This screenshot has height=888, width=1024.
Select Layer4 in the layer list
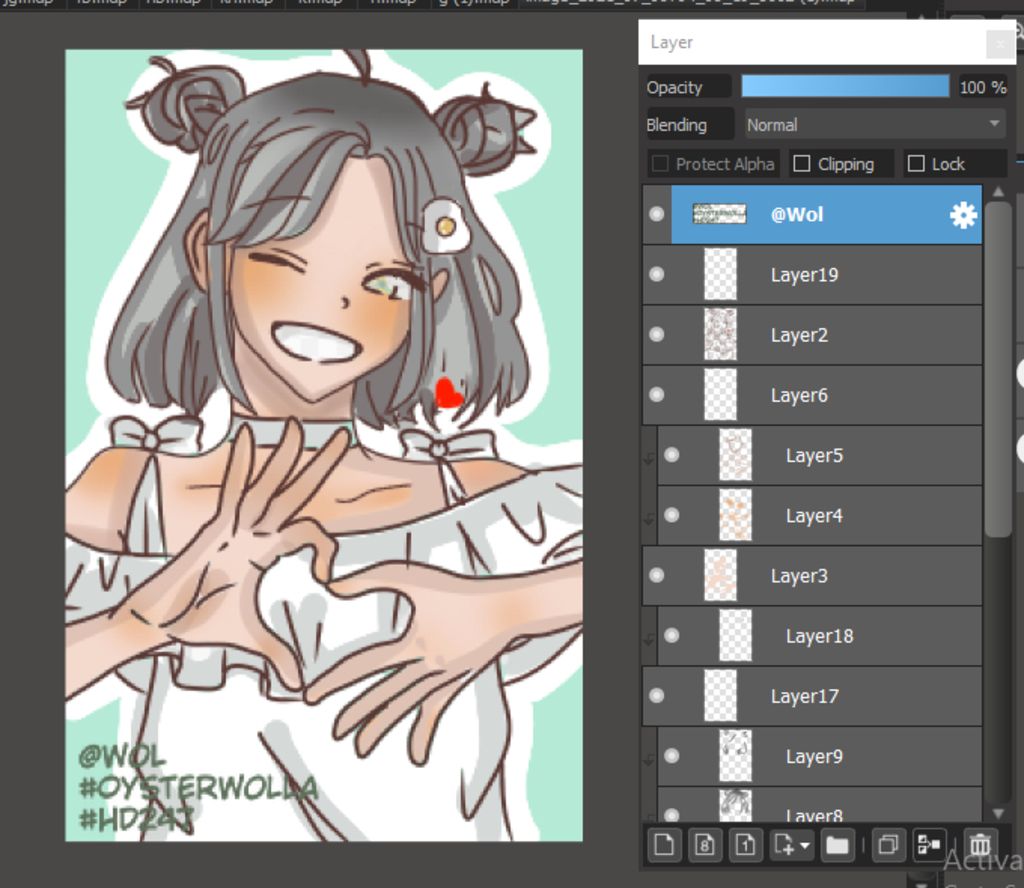coord(820,515)
